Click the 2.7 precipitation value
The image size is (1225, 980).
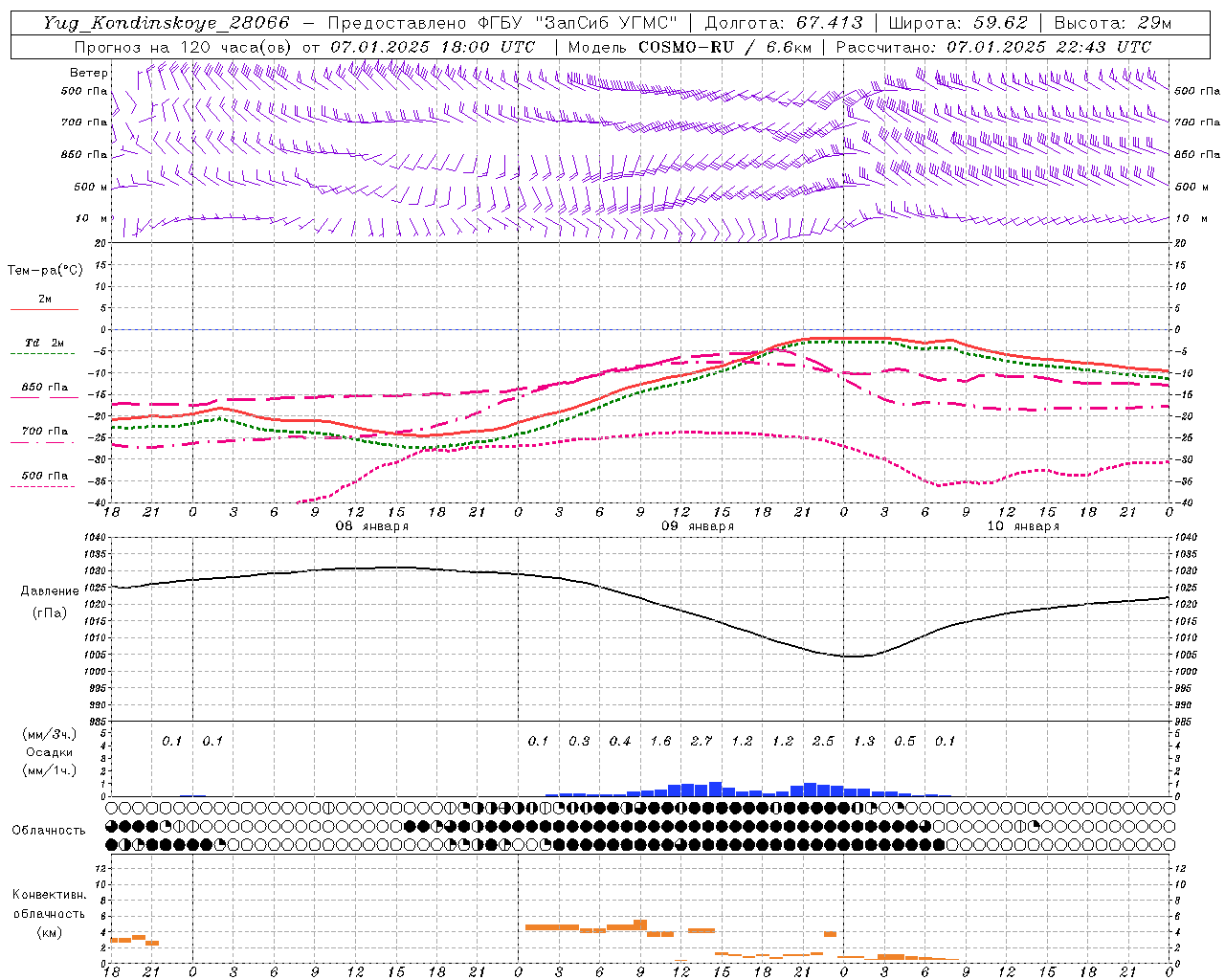[x=702, y=742]
